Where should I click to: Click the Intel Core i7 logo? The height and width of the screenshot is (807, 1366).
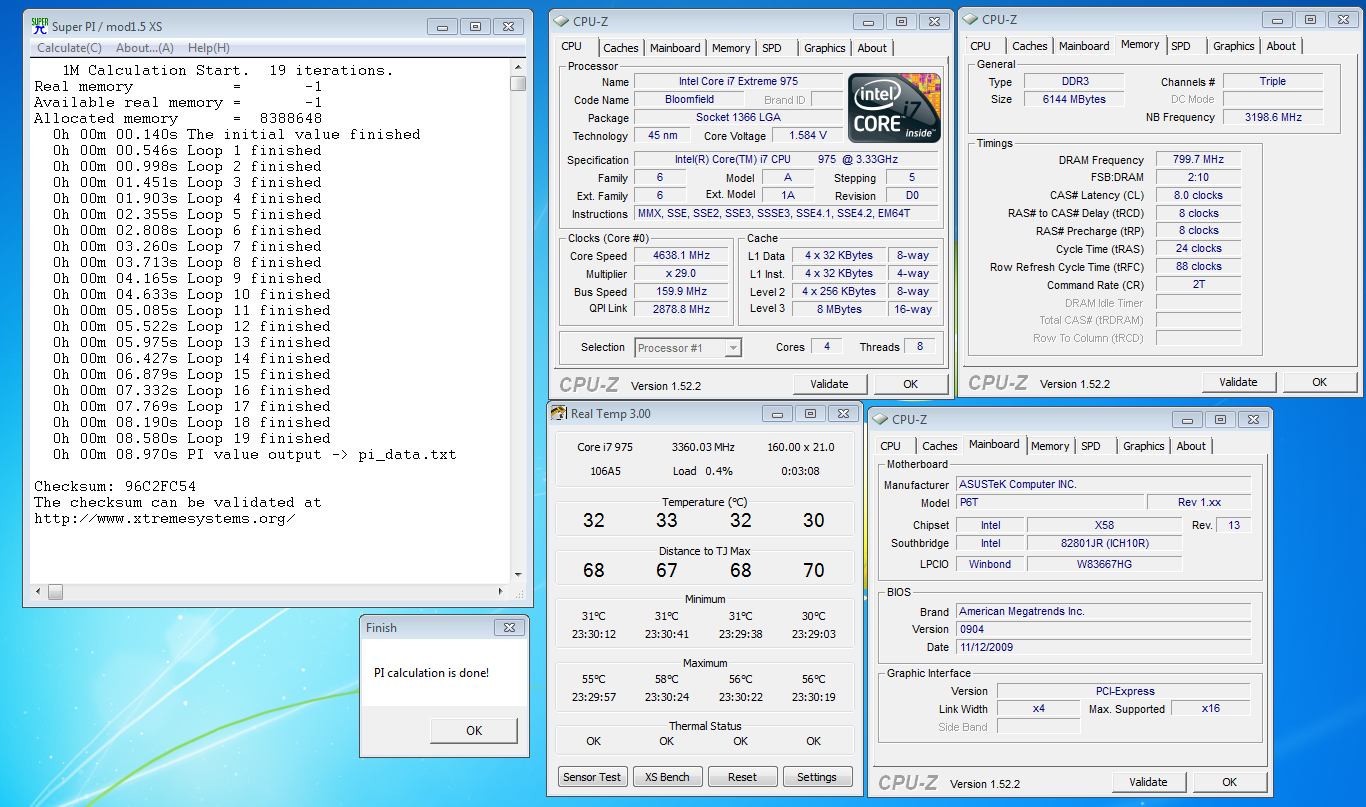[894, 107]
